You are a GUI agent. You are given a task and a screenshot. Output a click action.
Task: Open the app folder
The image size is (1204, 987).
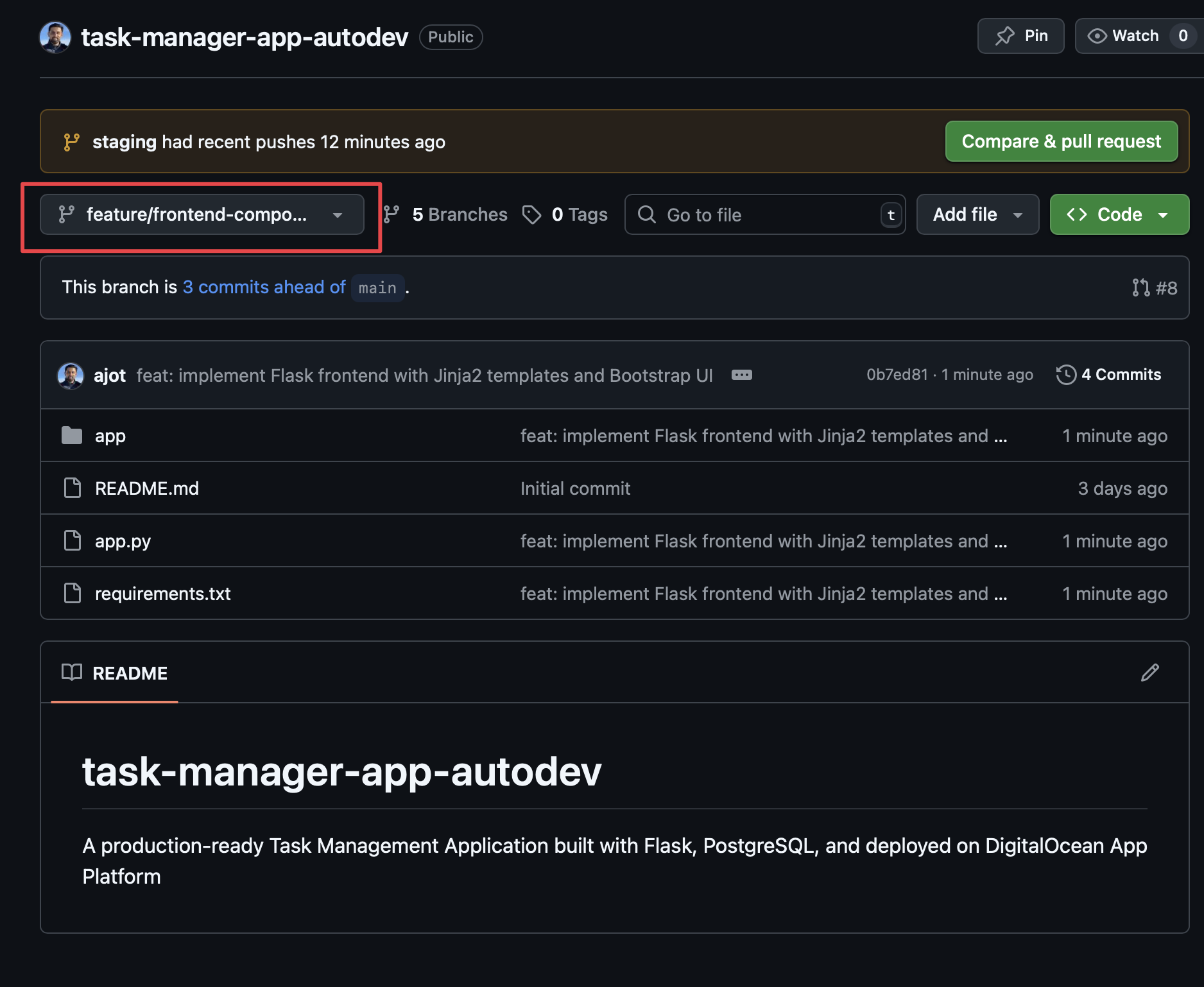pyautogui.click(x=110, y=436)
